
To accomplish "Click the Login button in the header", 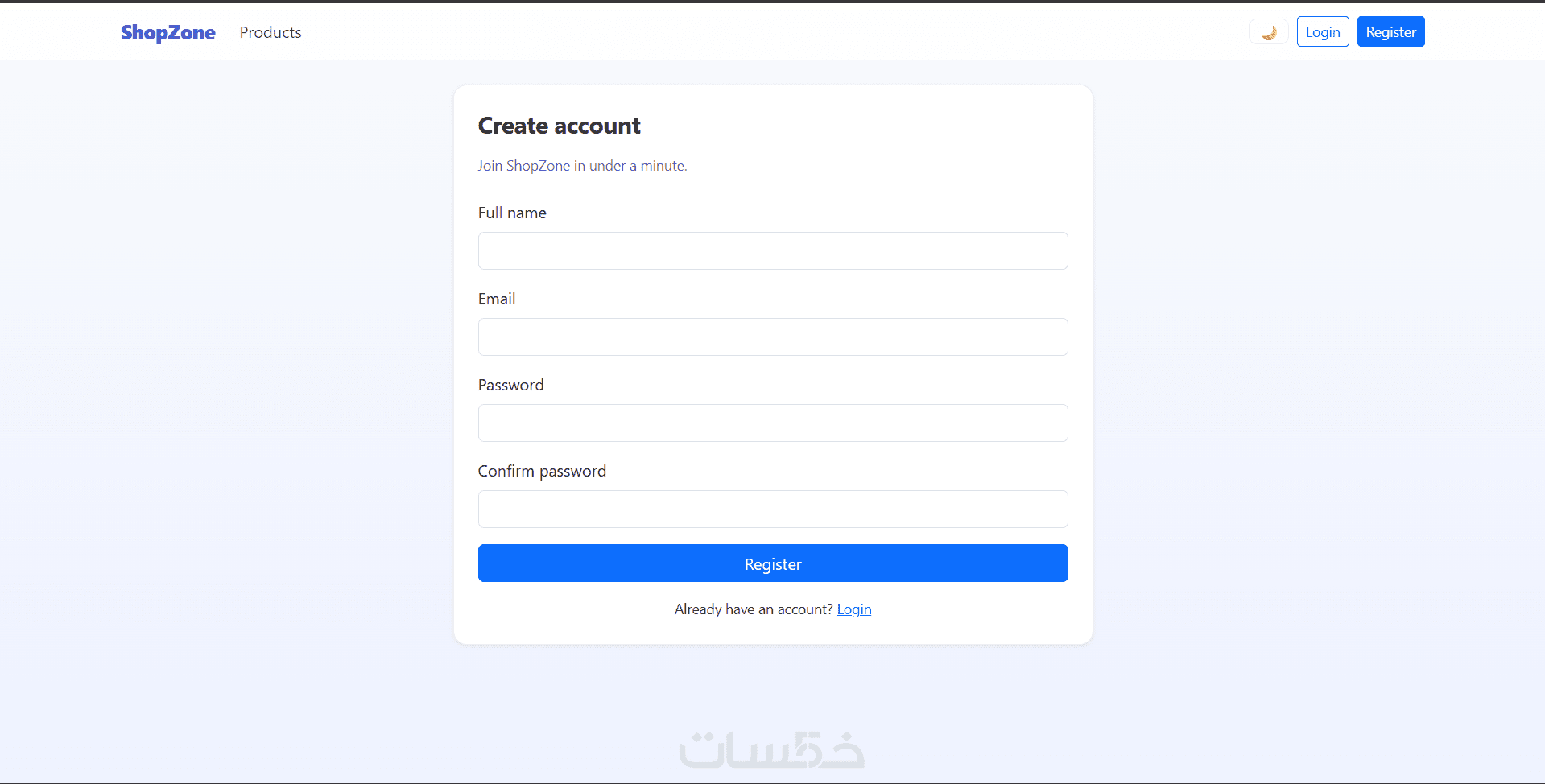I will coord(1323,32).
